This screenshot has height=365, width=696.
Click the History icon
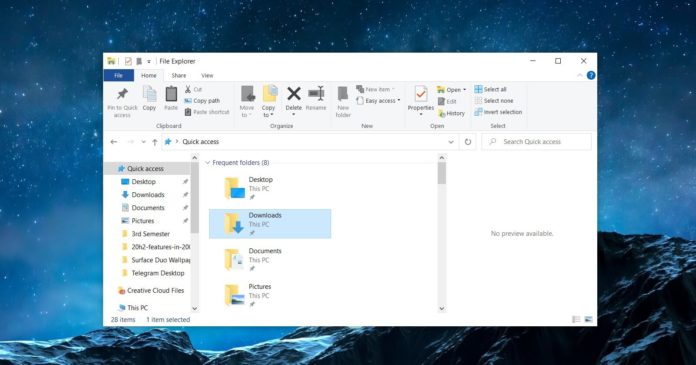pyautogui.click(x=442, y=113)
